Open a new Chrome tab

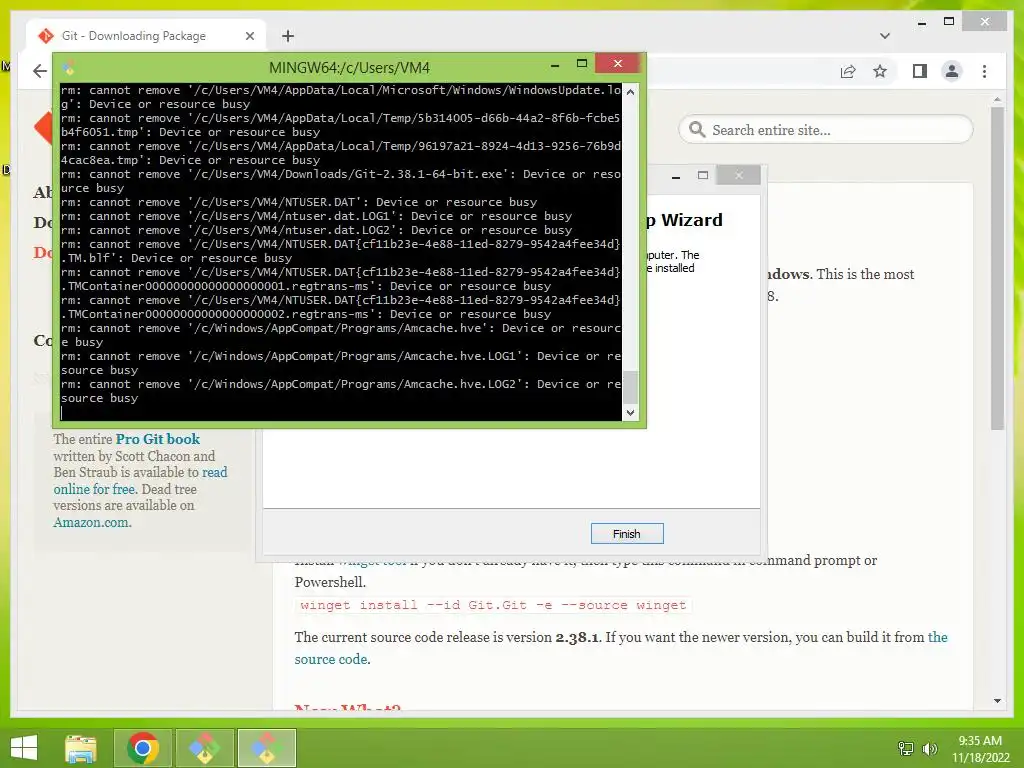(287, 36)
